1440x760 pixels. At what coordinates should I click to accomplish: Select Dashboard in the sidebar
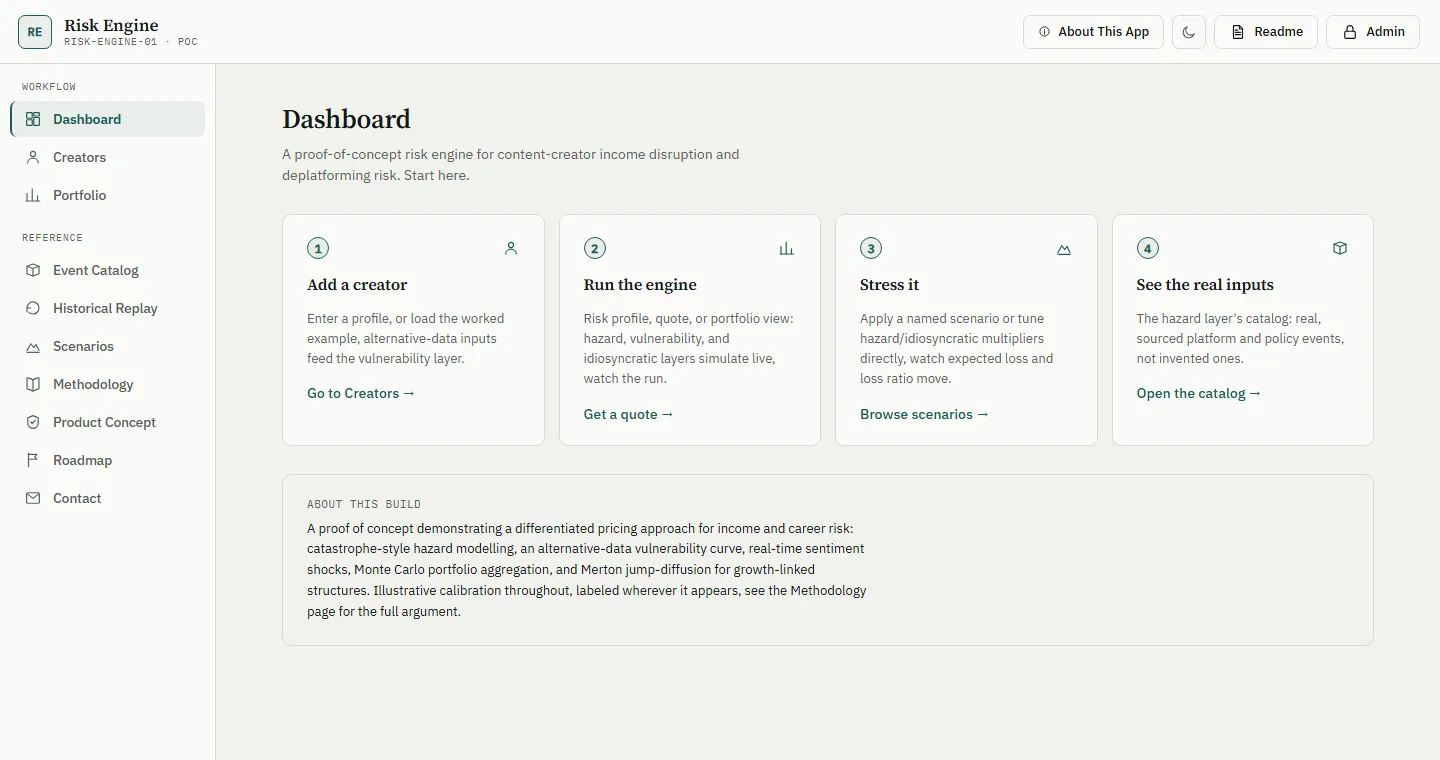click(108, 119)
